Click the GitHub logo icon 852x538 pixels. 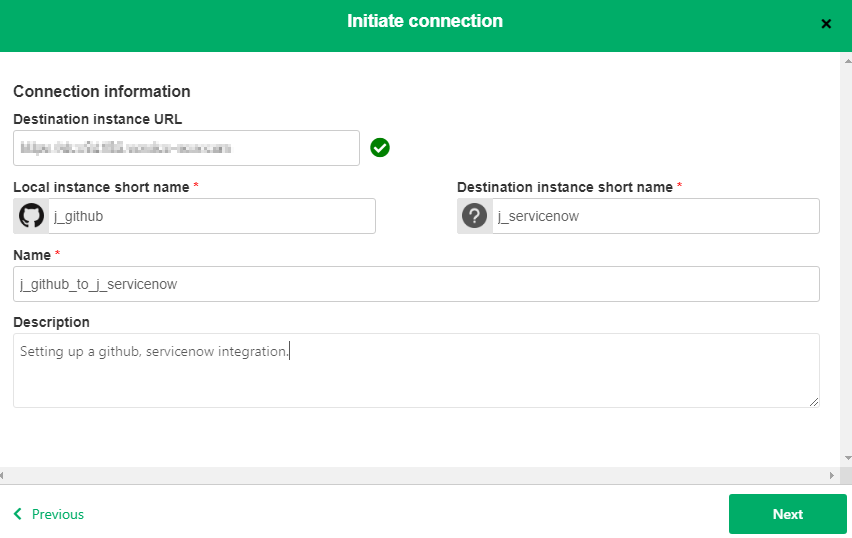[32, 216]
